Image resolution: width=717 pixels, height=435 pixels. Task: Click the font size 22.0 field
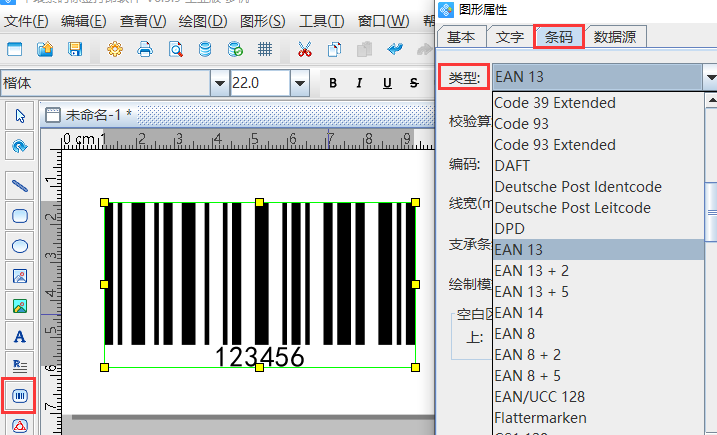click(x=260, y=83)
